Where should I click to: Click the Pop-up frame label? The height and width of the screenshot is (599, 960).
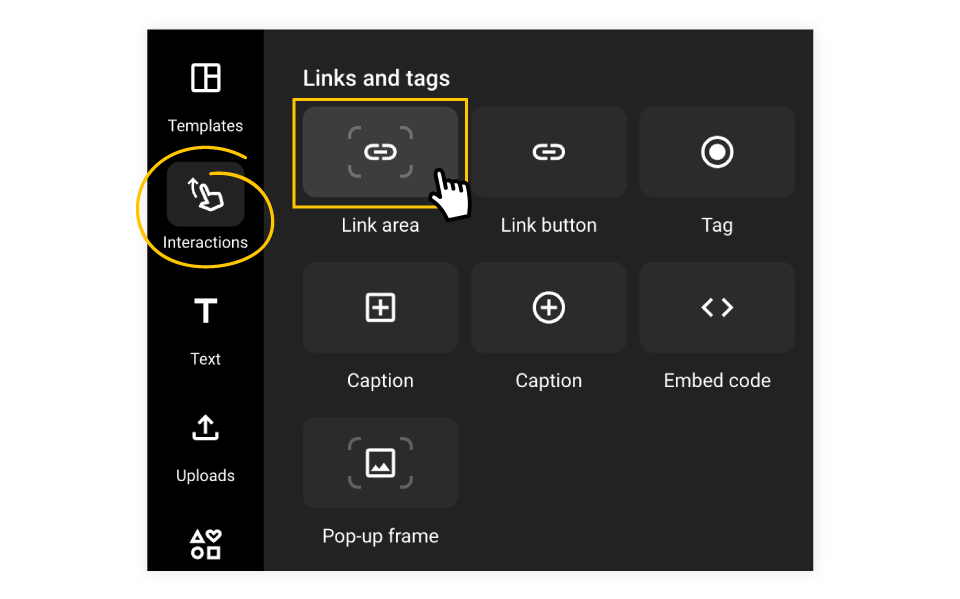point(380,536)
